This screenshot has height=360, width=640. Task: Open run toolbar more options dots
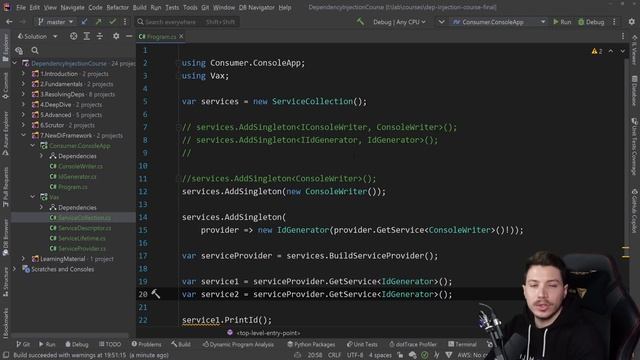coord(614,22)
